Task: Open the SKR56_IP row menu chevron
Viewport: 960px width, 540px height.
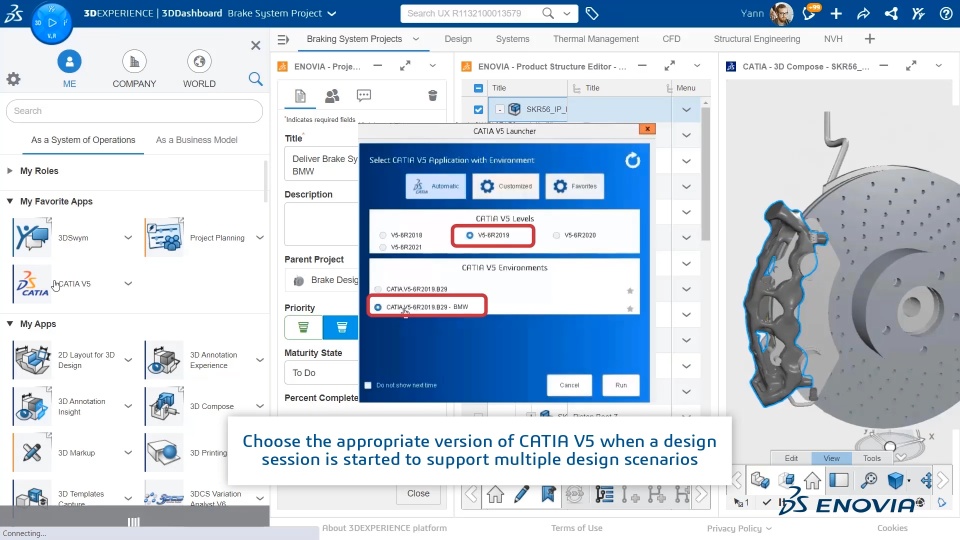Action: 686,110
